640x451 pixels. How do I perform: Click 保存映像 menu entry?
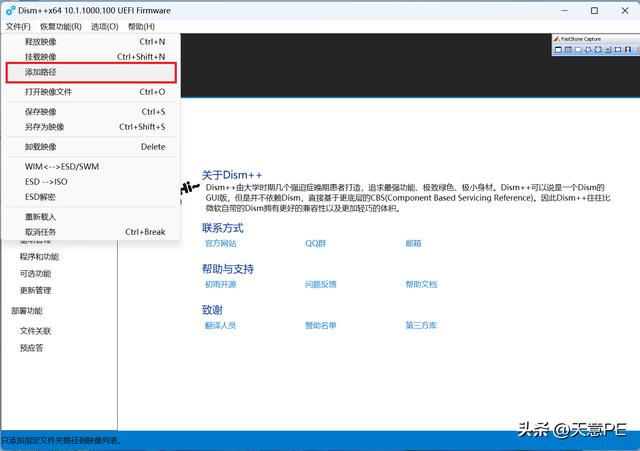coord(91,111)
